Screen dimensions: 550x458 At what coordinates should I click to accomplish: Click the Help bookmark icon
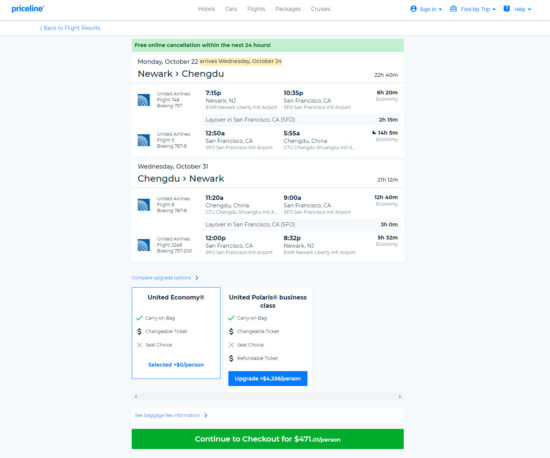507,9
